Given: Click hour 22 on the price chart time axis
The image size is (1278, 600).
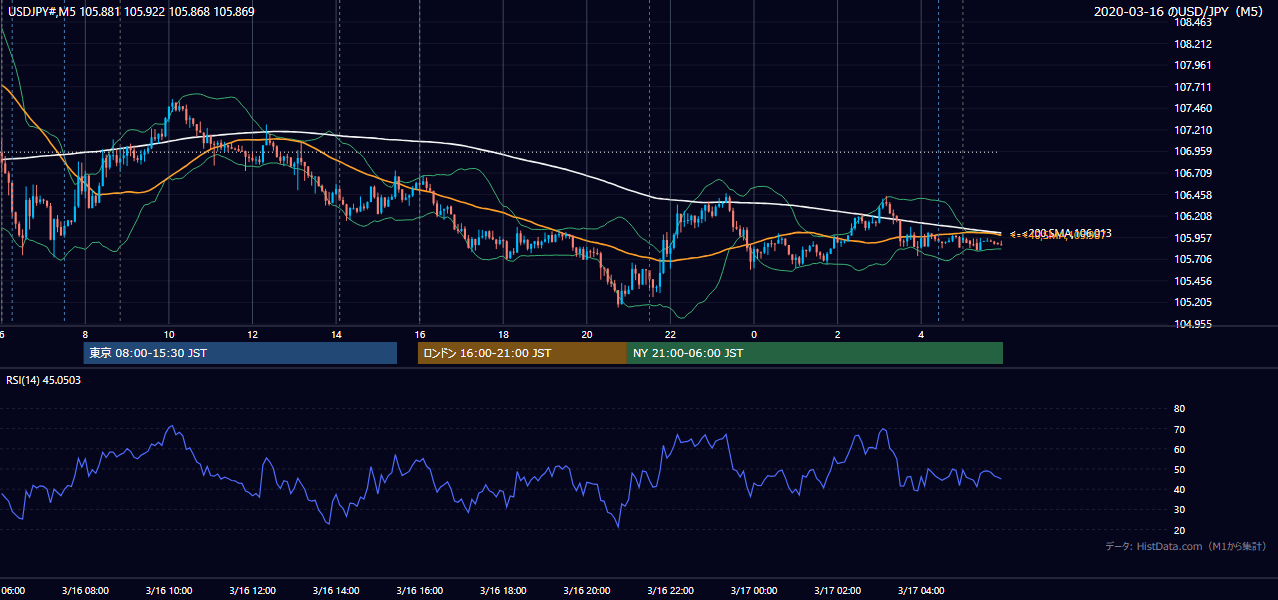Looking at the screenshot, I should click(671, 335).
